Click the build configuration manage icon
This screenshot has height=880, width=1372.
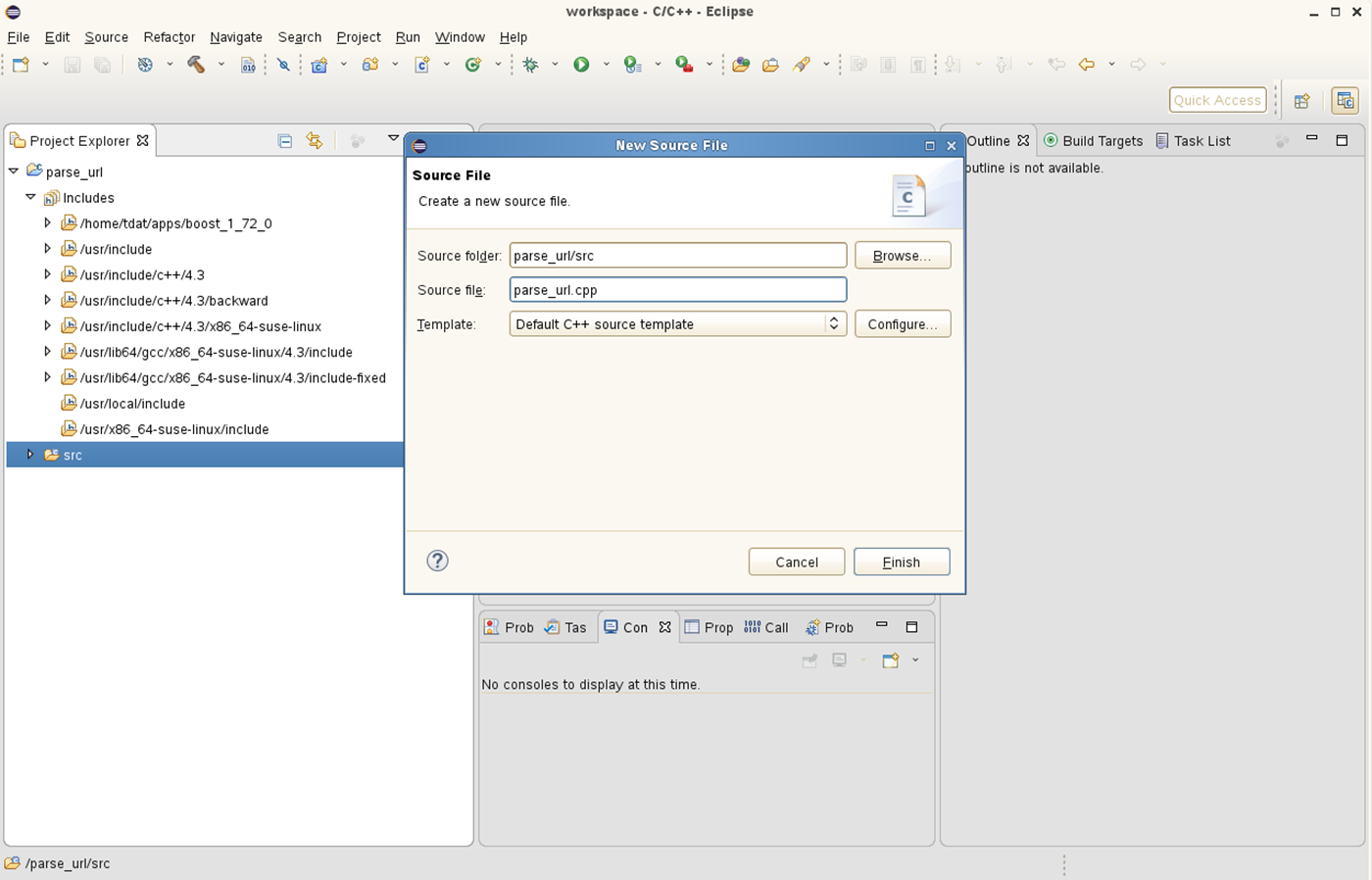[x=145, y=65]
